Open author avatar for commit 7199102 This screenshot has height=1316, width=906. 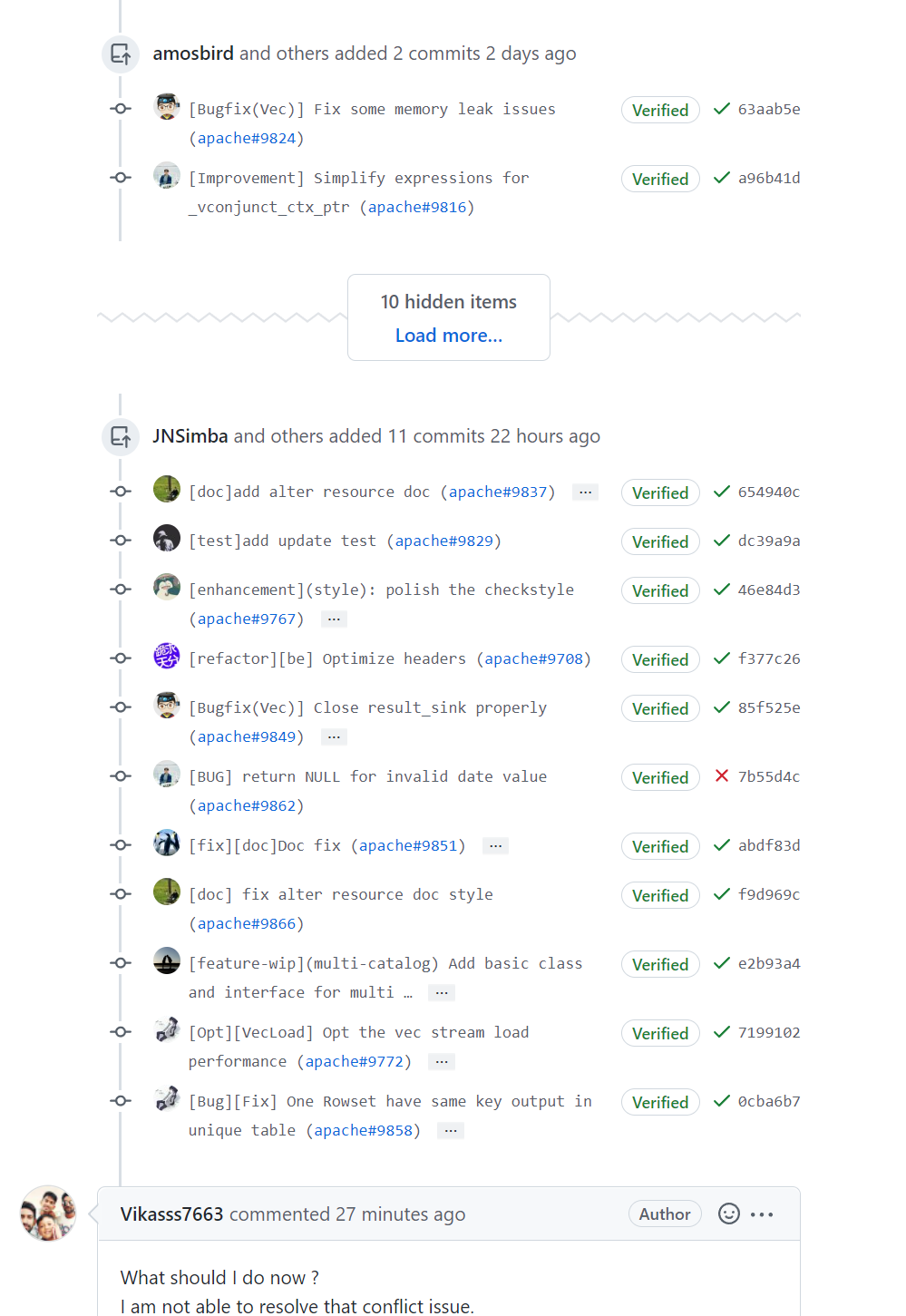point(167,1029)
